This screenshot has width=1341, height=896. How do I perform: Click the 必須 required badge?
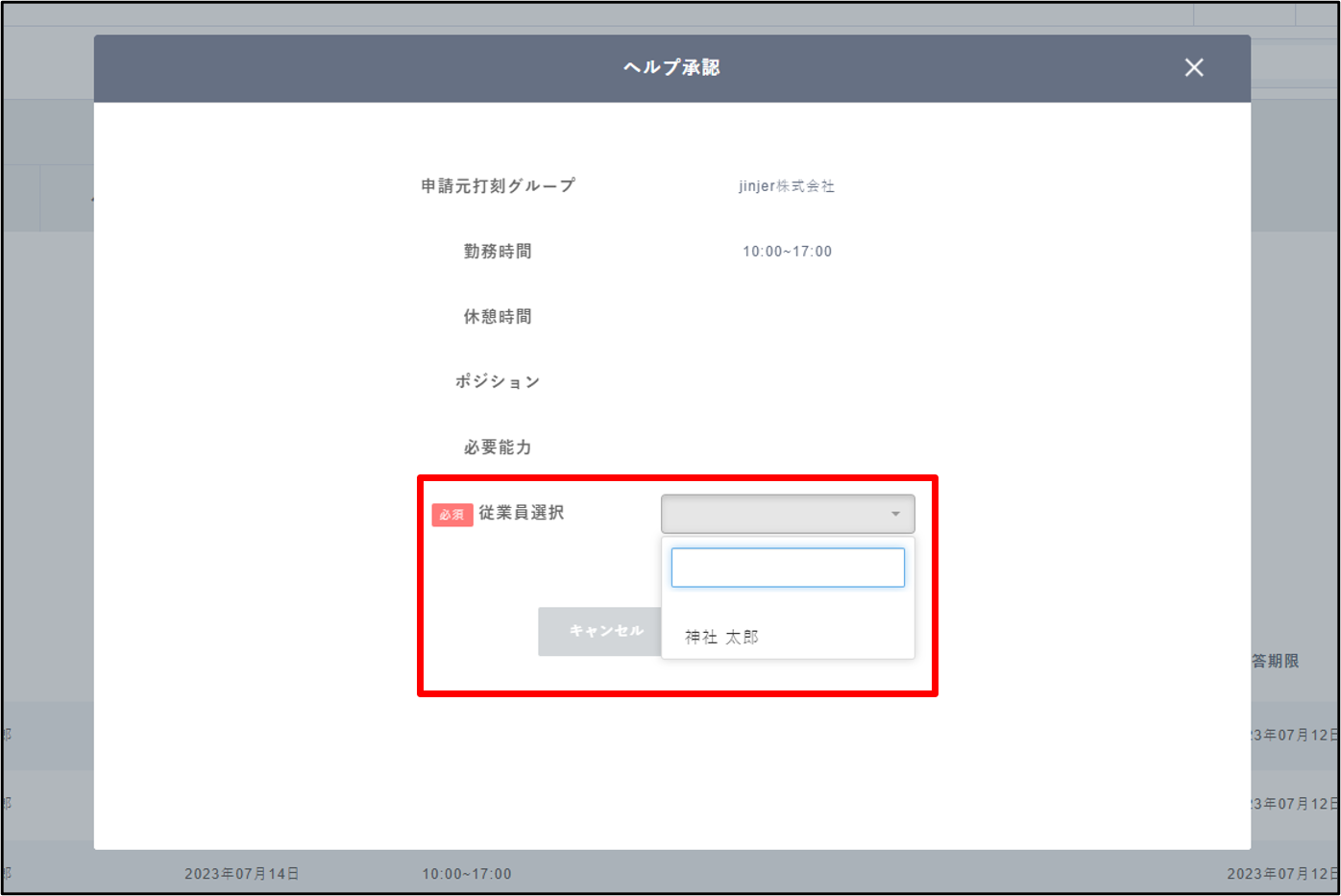(451, 514)
